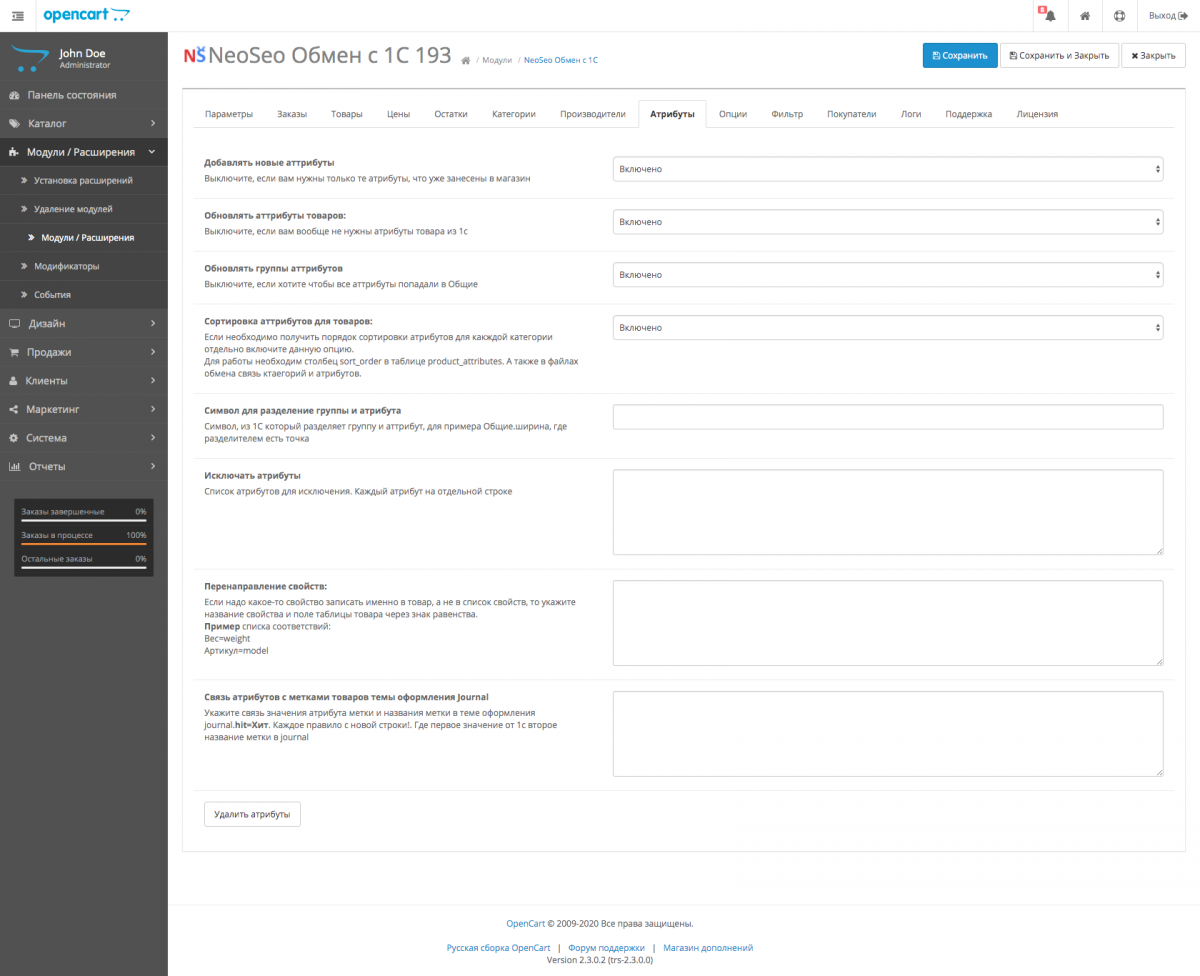Open Форум поддержки footer link
The width and height of the screenshot is (1200, 976).
point(606,948)
